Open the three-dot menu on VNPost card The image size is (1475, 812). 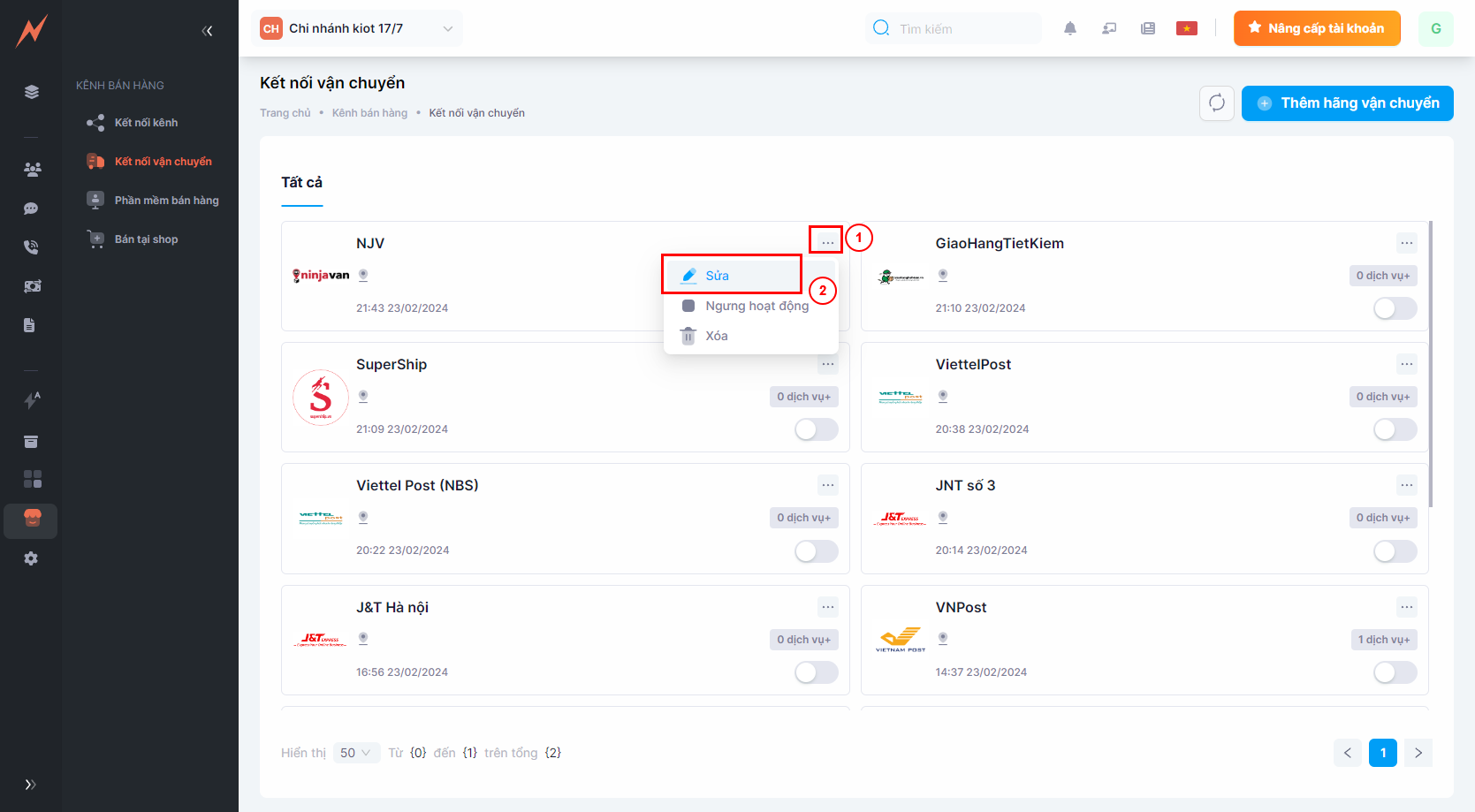1406,607
